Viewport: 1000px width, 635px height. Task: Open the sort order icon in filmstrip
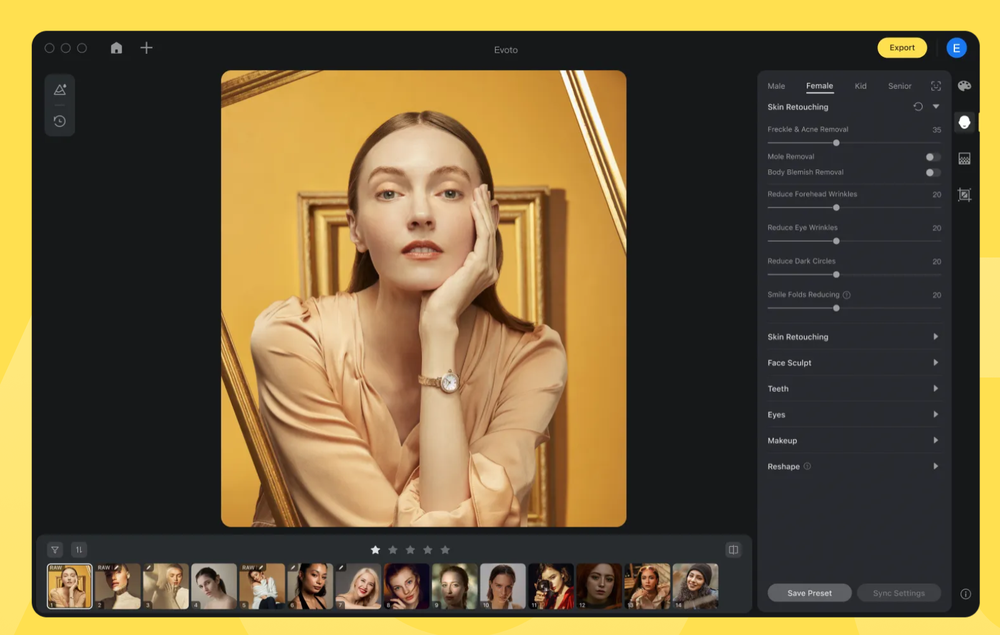[79, 550]
